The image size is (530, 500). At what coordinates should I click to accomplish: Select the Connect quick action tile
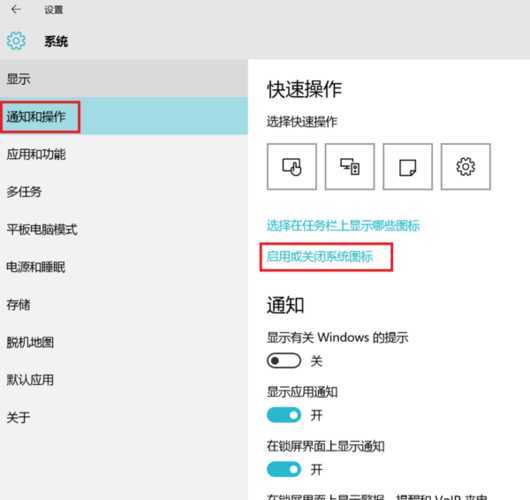pos(350,167)
